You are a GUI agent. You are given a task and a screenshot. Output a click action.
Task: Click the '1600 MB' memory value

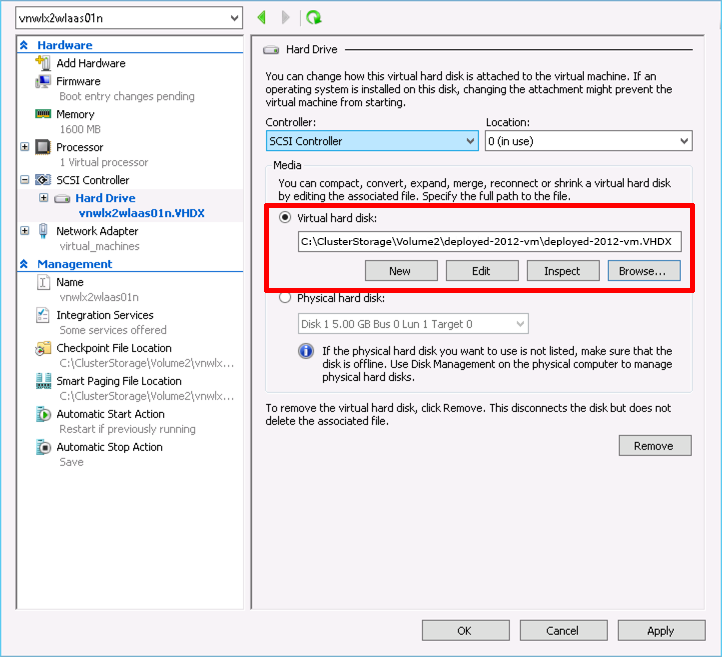[80, 129]
